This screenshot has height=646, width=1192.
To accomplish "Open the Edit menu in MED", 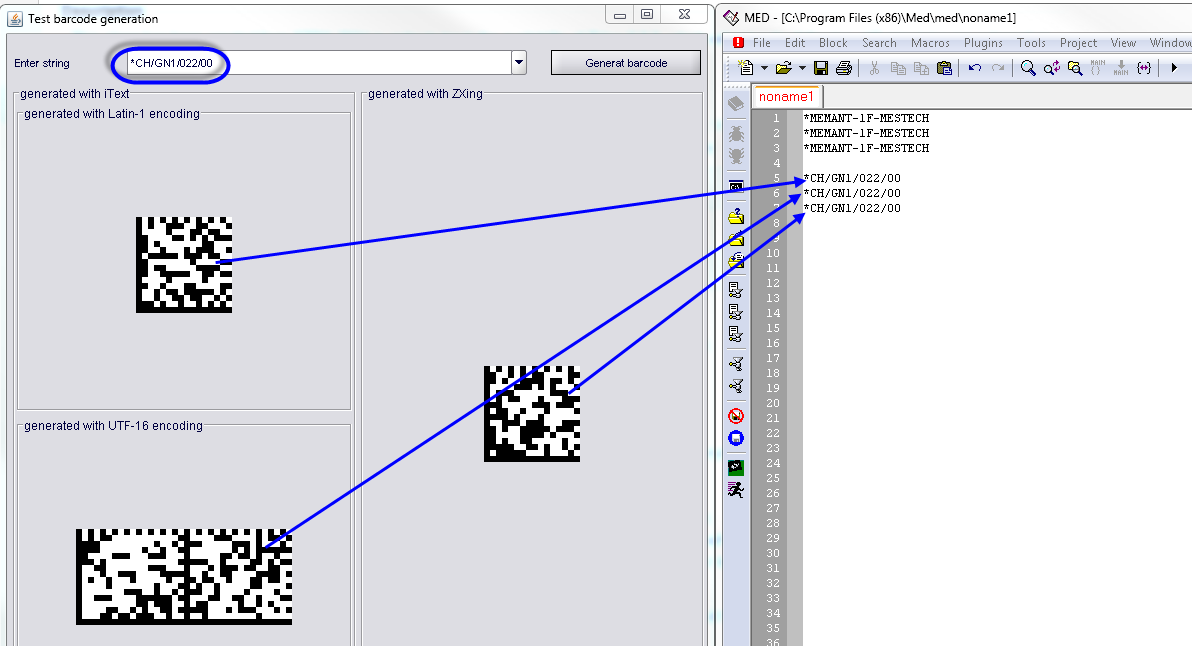I will coord(795,43).
